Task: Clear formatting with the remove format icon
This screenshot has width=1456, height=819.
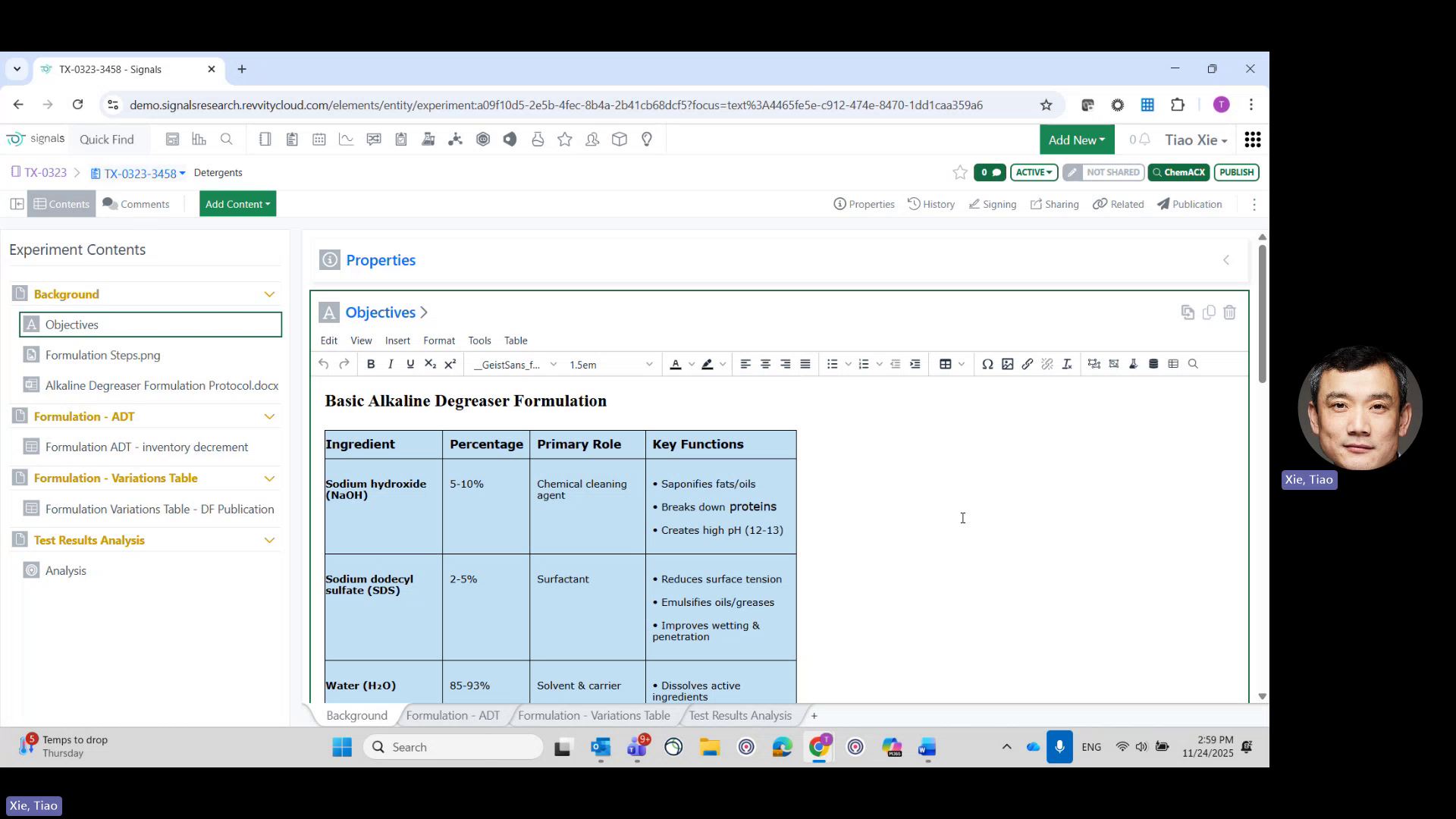Action: click(1066, 364)
